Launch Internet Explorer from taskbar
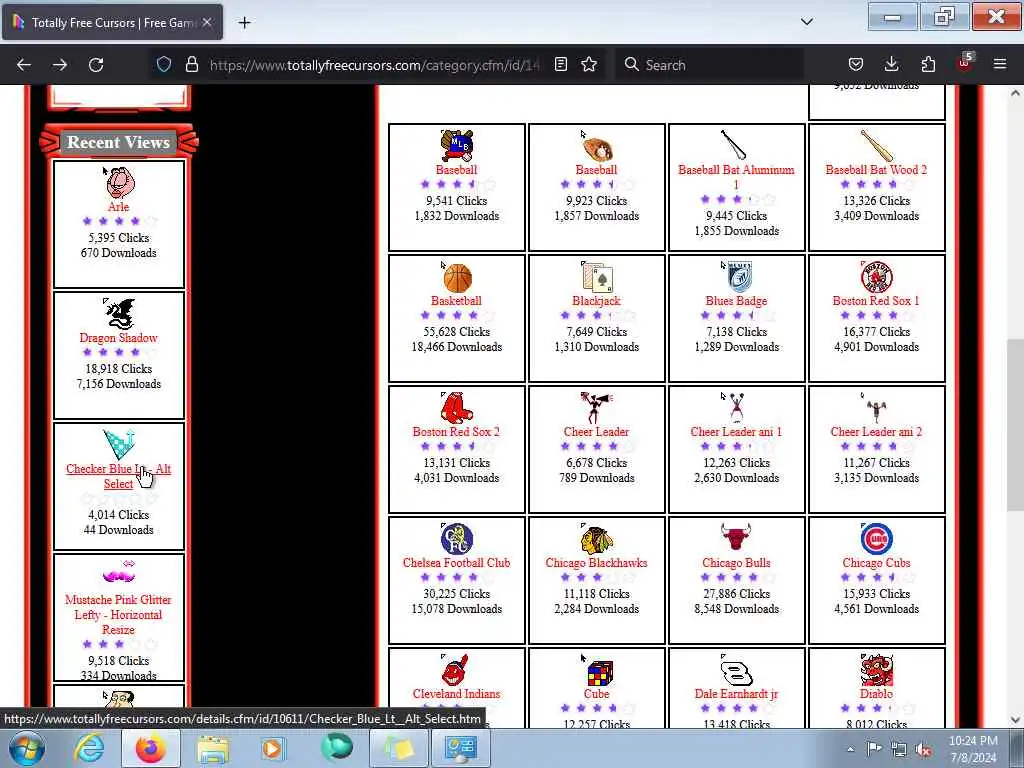Viewport: 1024px width, 768px height. click(88, 748)
